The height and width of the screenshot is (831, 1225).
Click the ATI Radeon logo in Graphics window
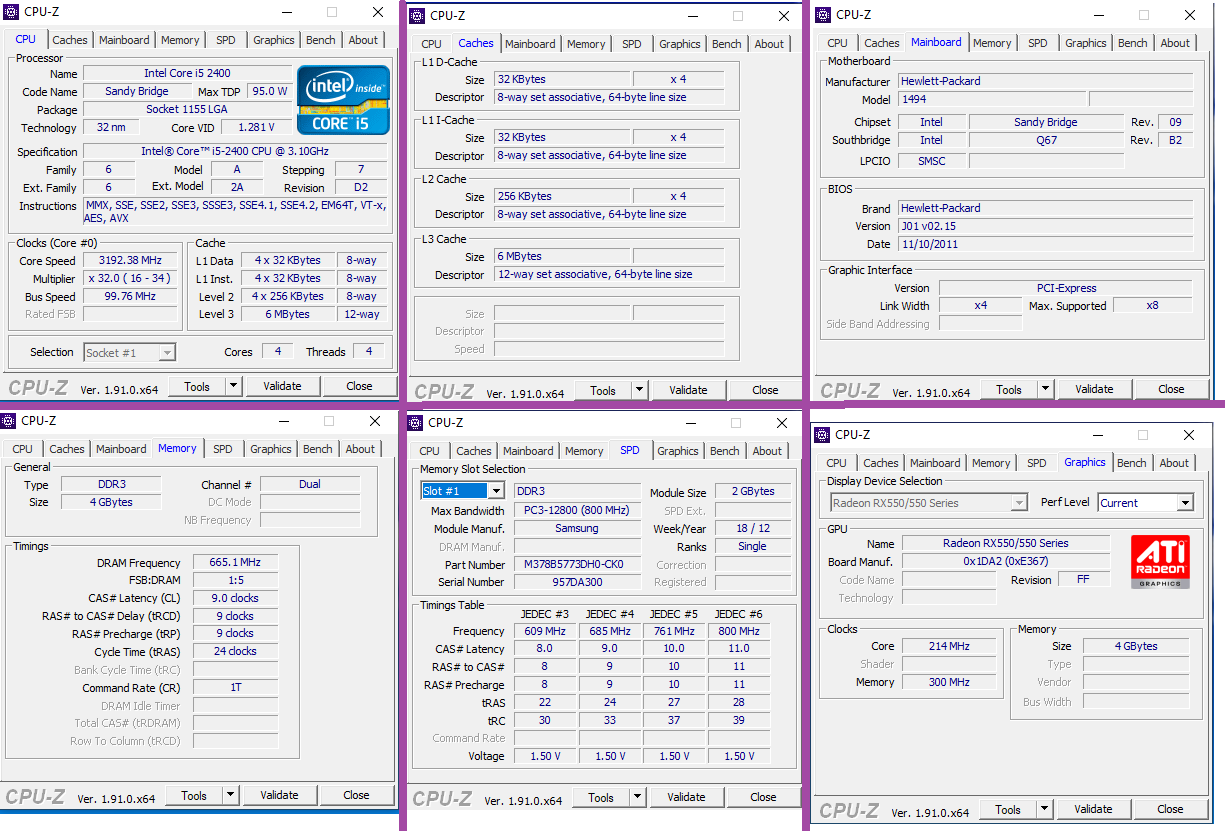[1160, 562]
